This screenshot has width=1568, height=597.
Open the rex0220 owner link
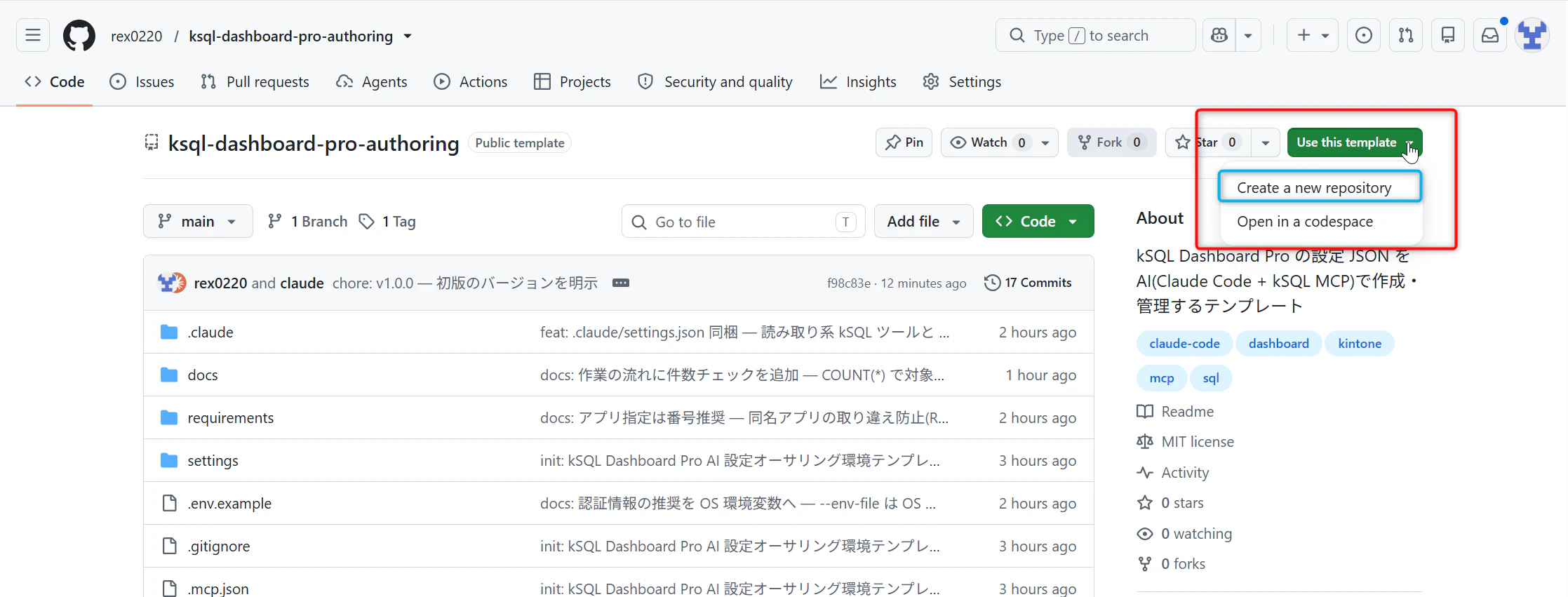pyautogui.click(x=136, y=36)
